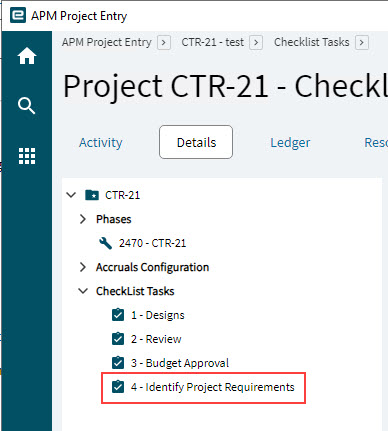Go to CTR-21 - test breadcrumb link
388x431 pixels.
pyautogui.click(x=213, y=42)
